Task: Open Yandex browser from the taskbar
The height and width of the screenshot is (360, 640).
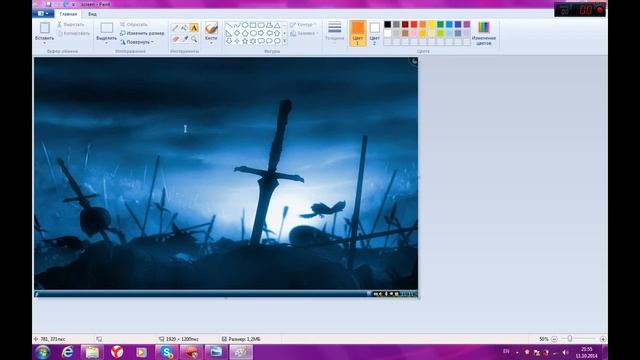Action: (117, 352)
